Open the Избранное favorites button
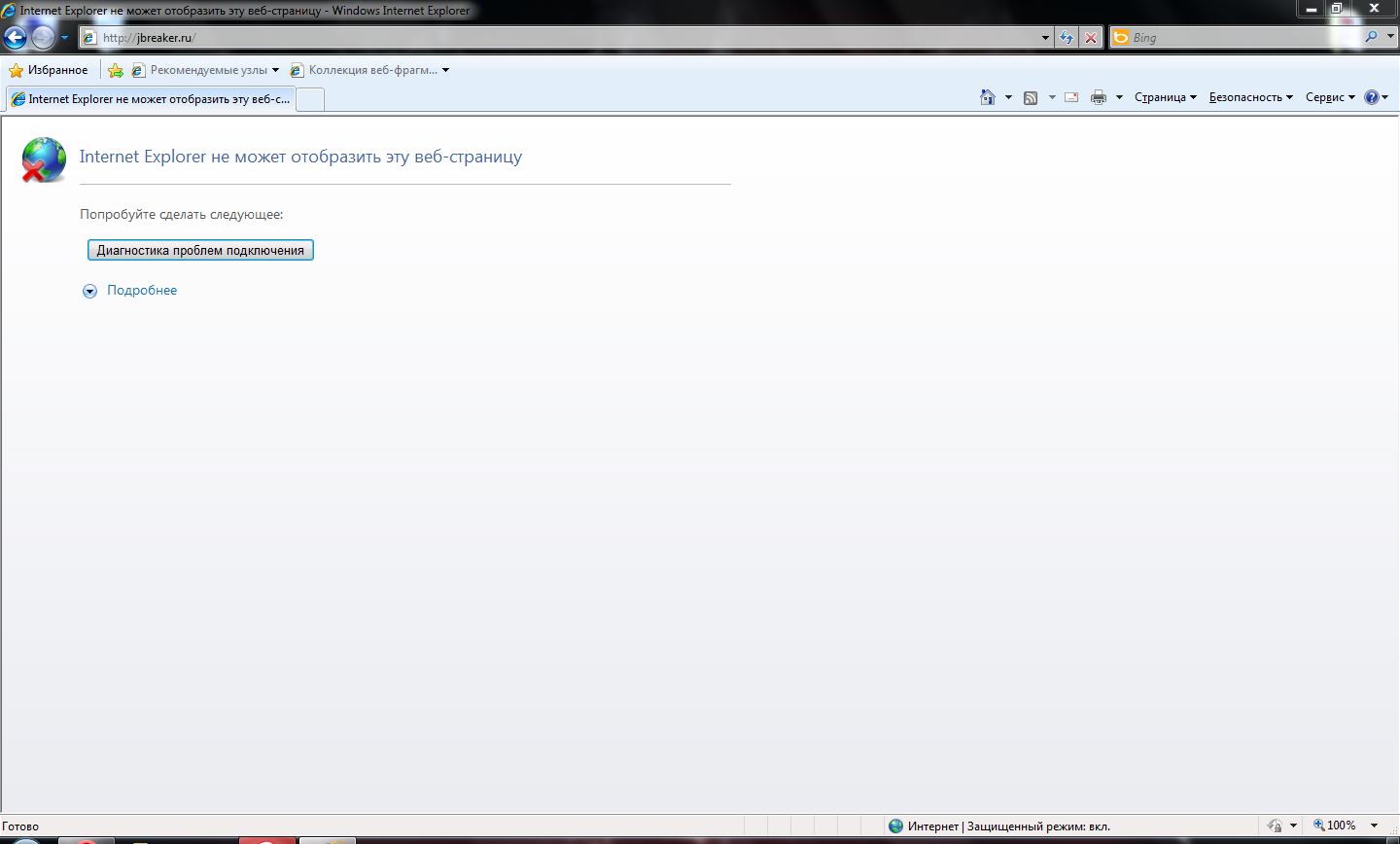1400x844 pixels. coord(49,70)
